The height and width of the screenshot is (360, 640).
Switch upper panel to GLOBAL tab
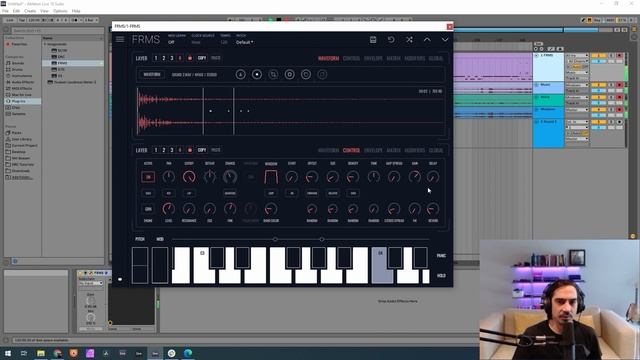[x=436, y=58]
